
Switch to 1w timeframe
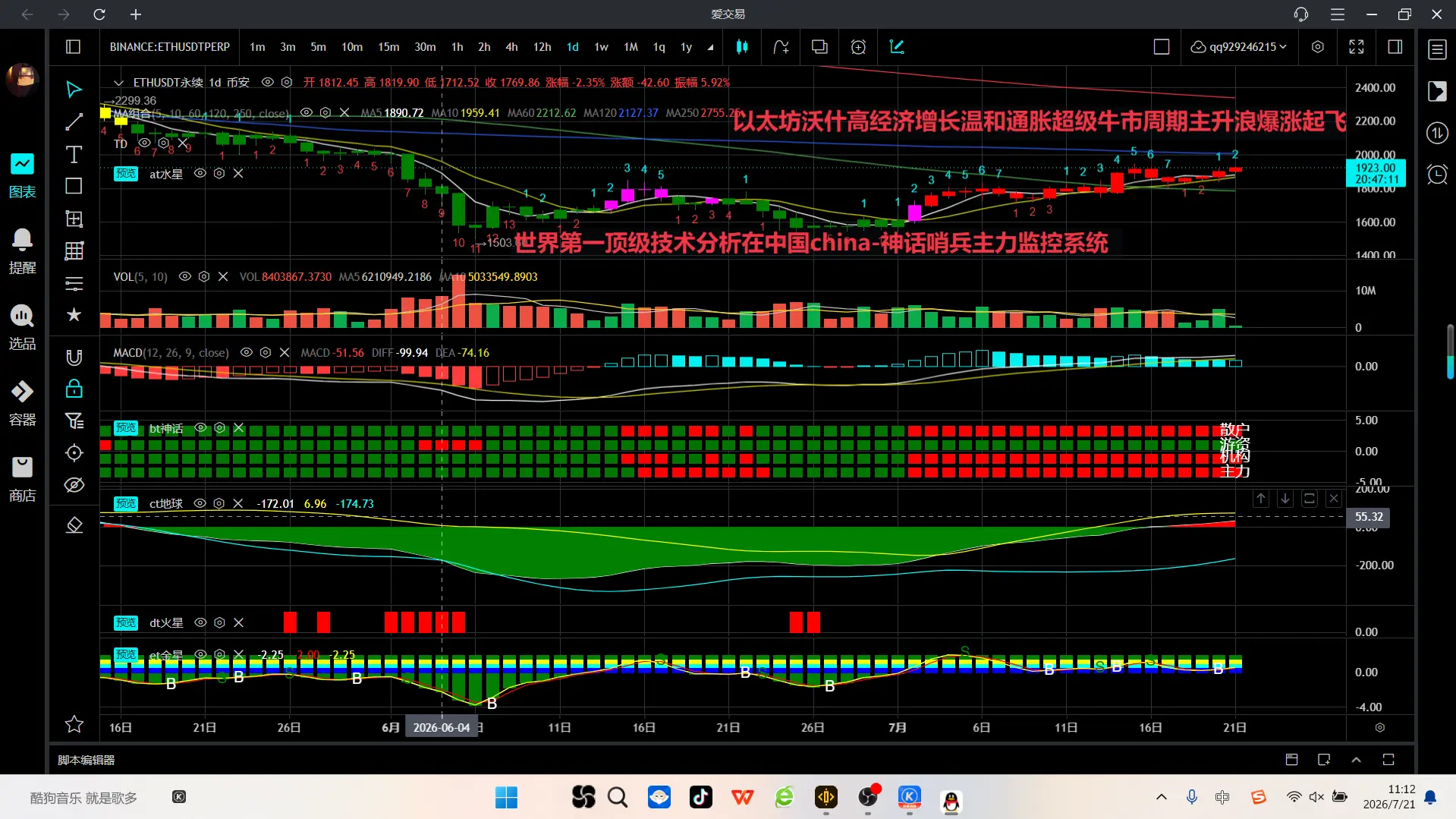[601, 47]
